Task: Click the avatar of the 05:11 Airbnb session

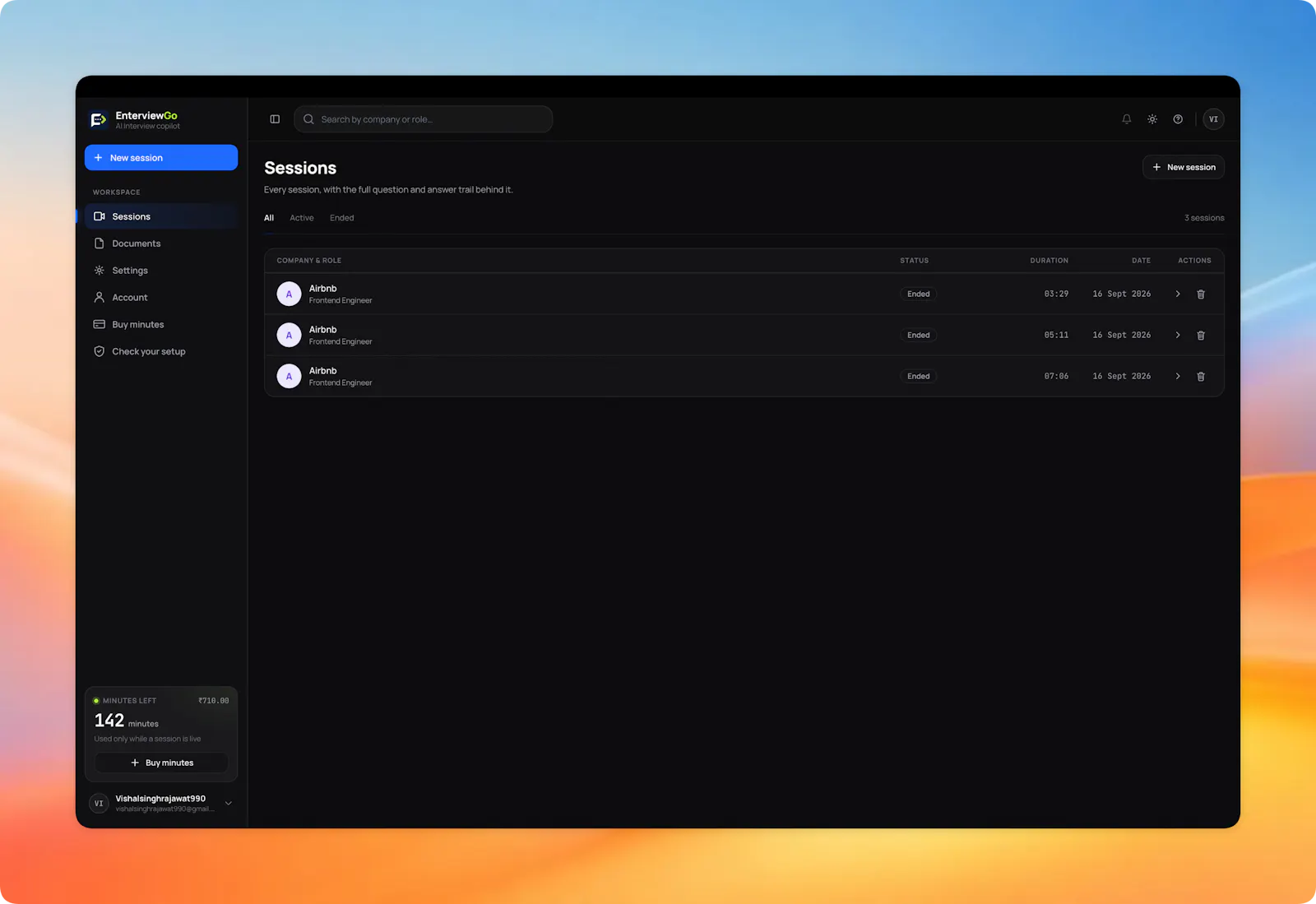Action: (x=289, y=335)
